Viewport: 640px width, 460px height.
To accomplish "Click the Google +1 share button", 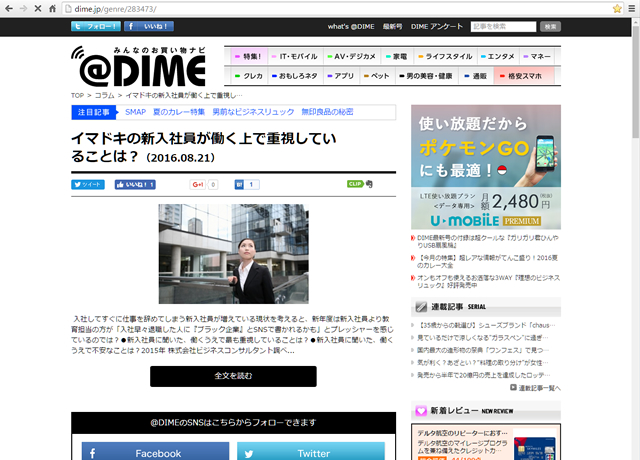I will point(198,185).
